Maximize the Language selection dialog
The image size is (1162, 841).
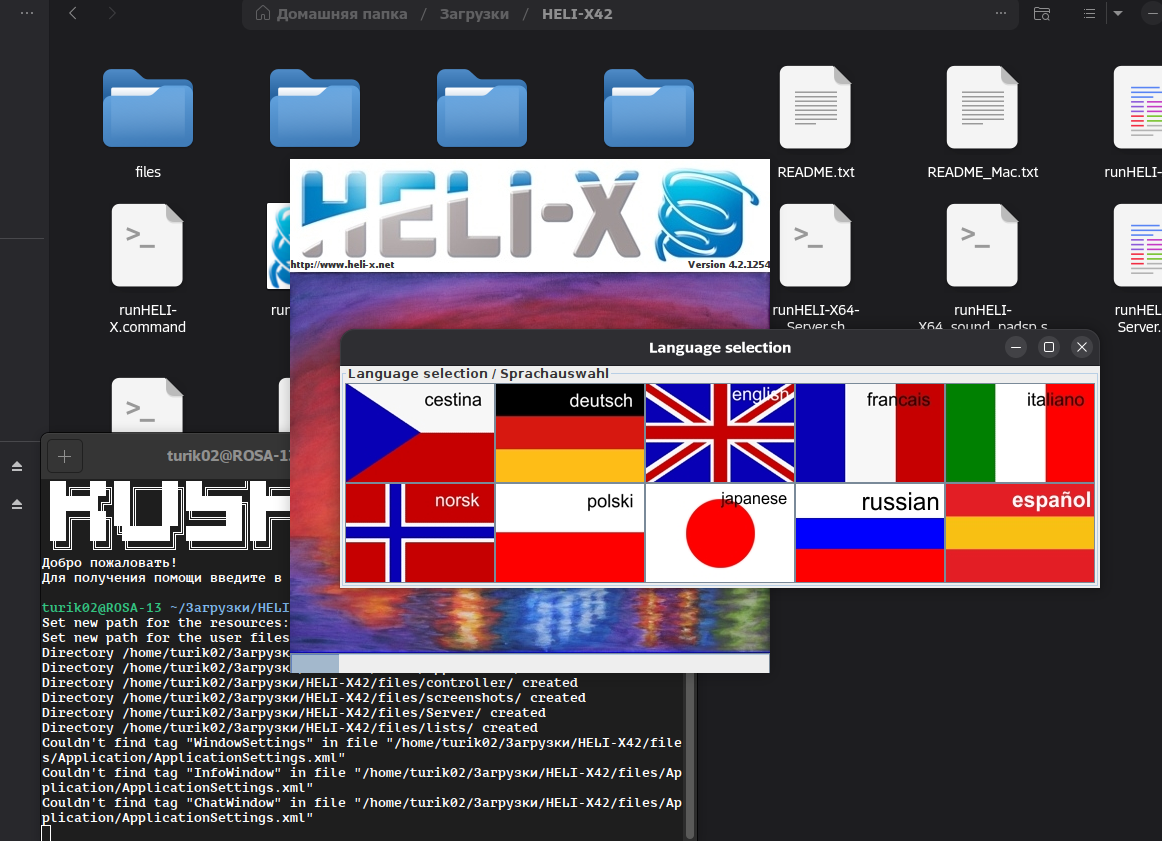pyautogui.click(x=1049, y=347)
